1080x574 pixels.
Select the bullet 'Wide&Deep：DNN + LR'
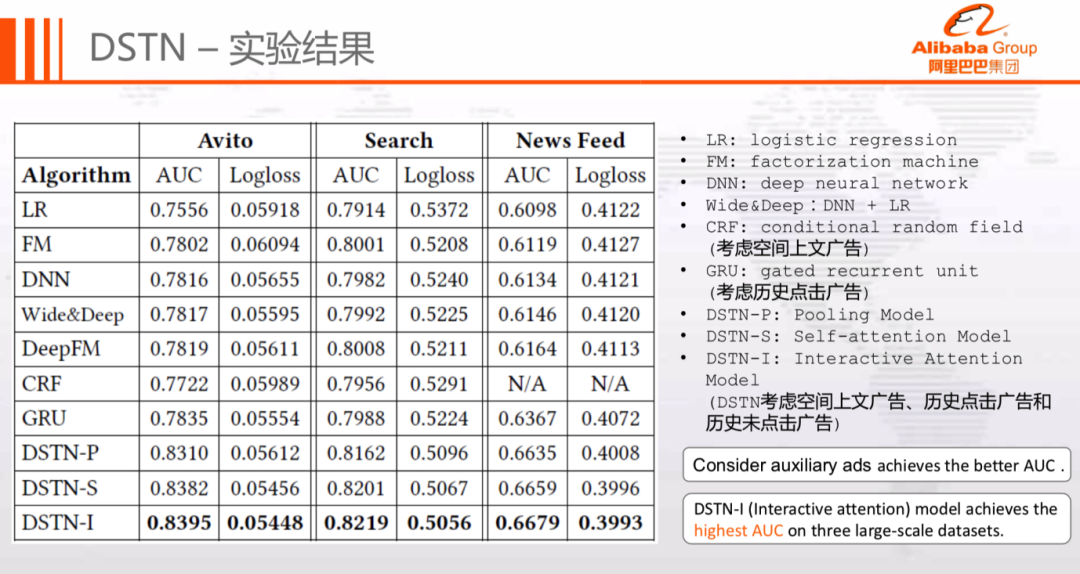tap(807, 205)
